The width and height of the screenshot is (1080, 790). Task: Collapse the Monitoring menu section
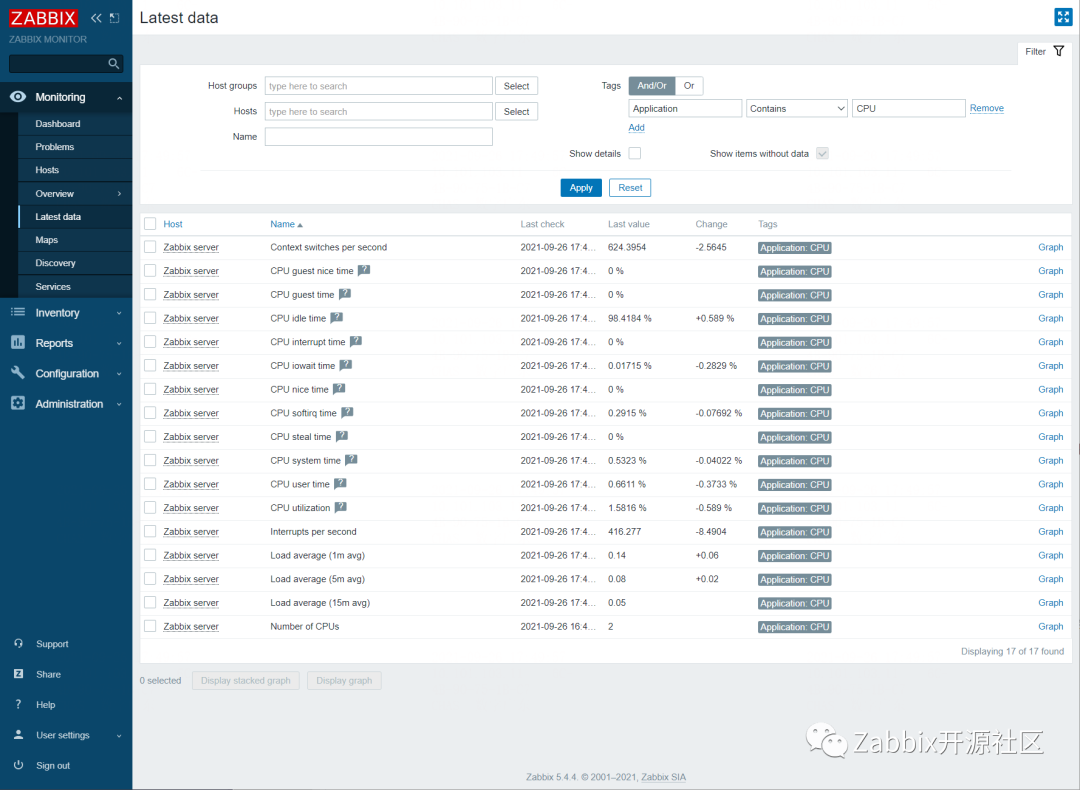tap(119, 98)
